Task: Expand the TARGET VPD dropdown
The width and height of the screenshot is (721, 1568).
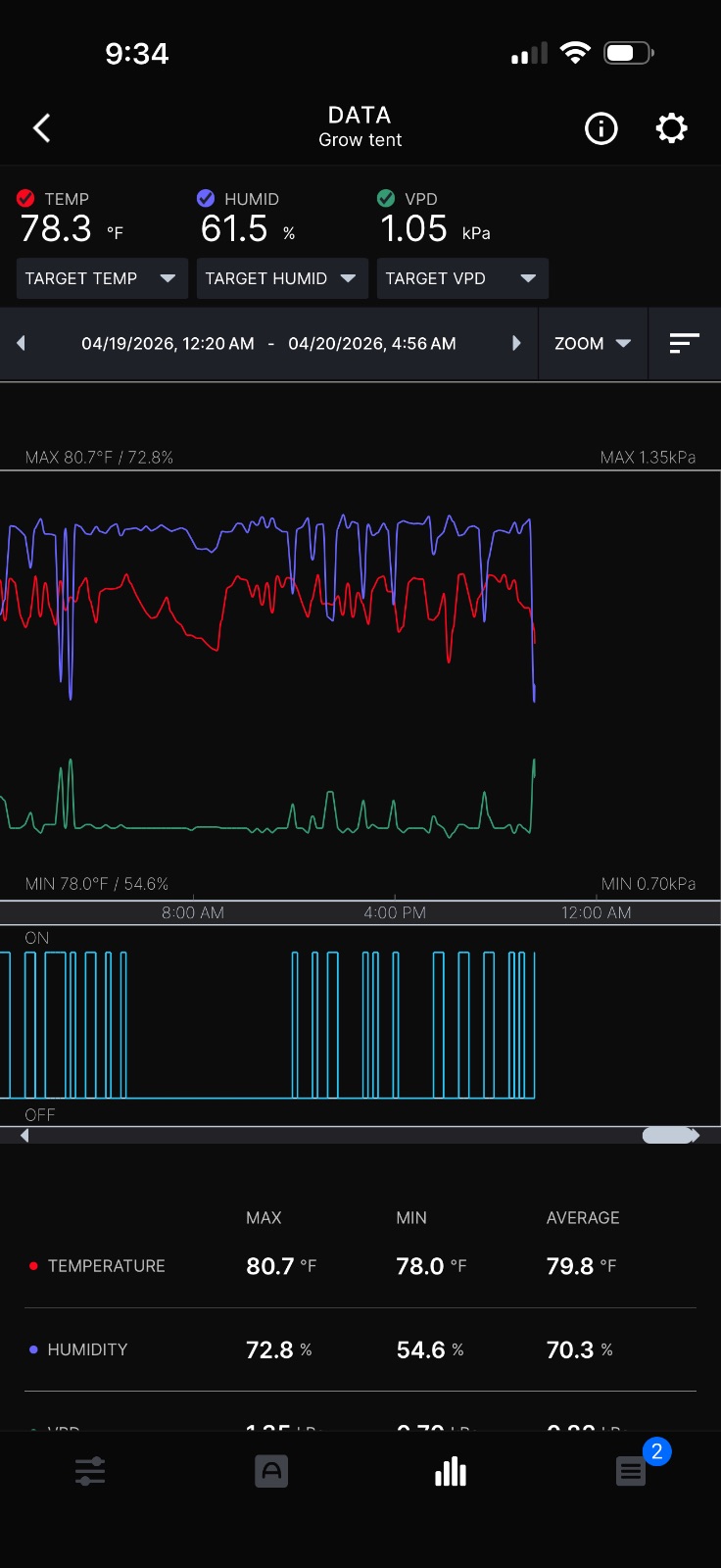Action: click(462, 278)
